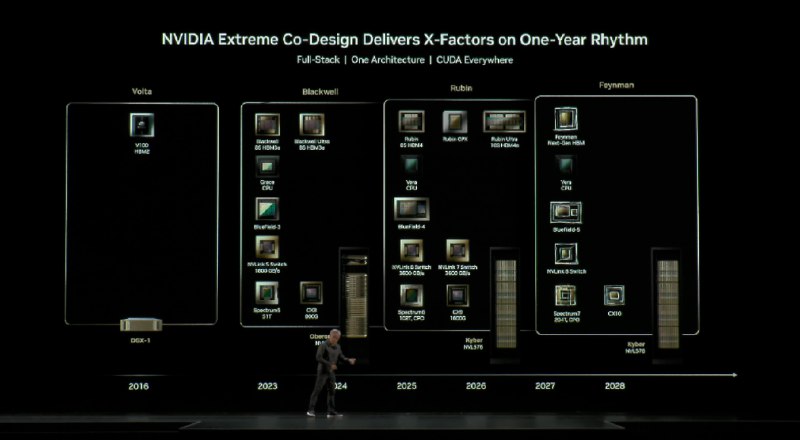Screen dimensions: 800x440
Task: Click the Kyber rack image in Feynman box
Action: (667, 304)
